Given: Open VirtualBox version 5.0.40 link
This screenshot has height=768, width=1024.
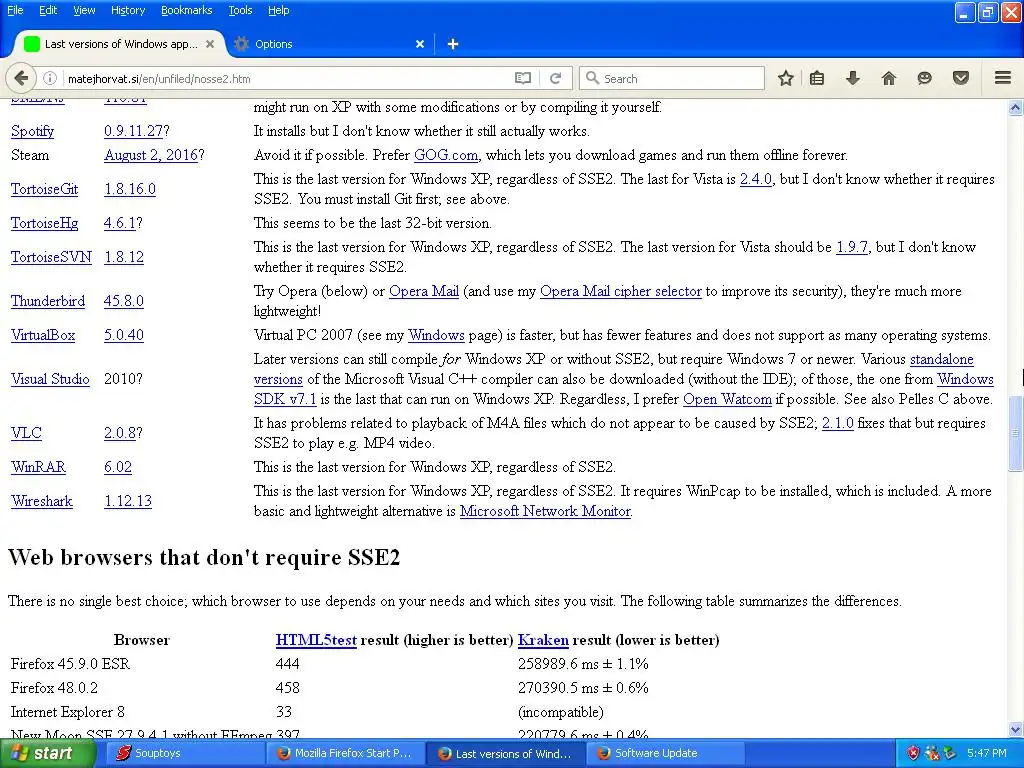Looking at the screenshot, I should pos(123,335).
